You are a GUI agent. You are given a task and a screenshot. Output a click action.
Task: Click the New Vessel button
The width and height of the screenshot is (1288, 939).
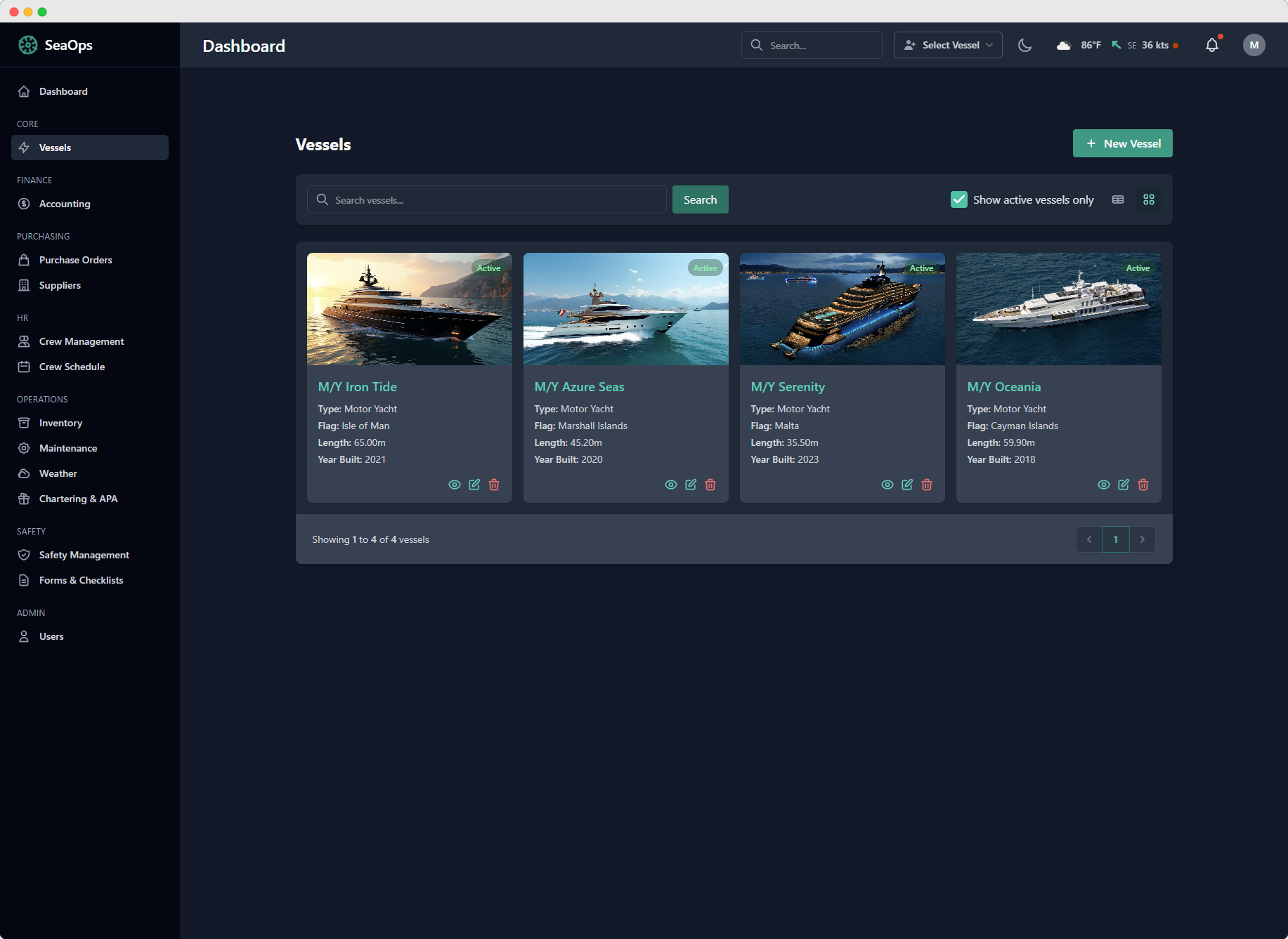tap(1122, 143)
